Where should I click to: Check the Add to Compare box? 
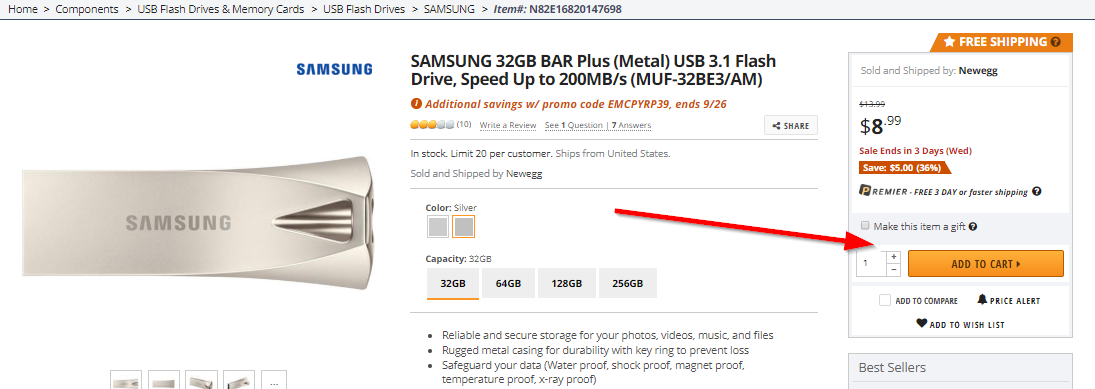point(885,300)
